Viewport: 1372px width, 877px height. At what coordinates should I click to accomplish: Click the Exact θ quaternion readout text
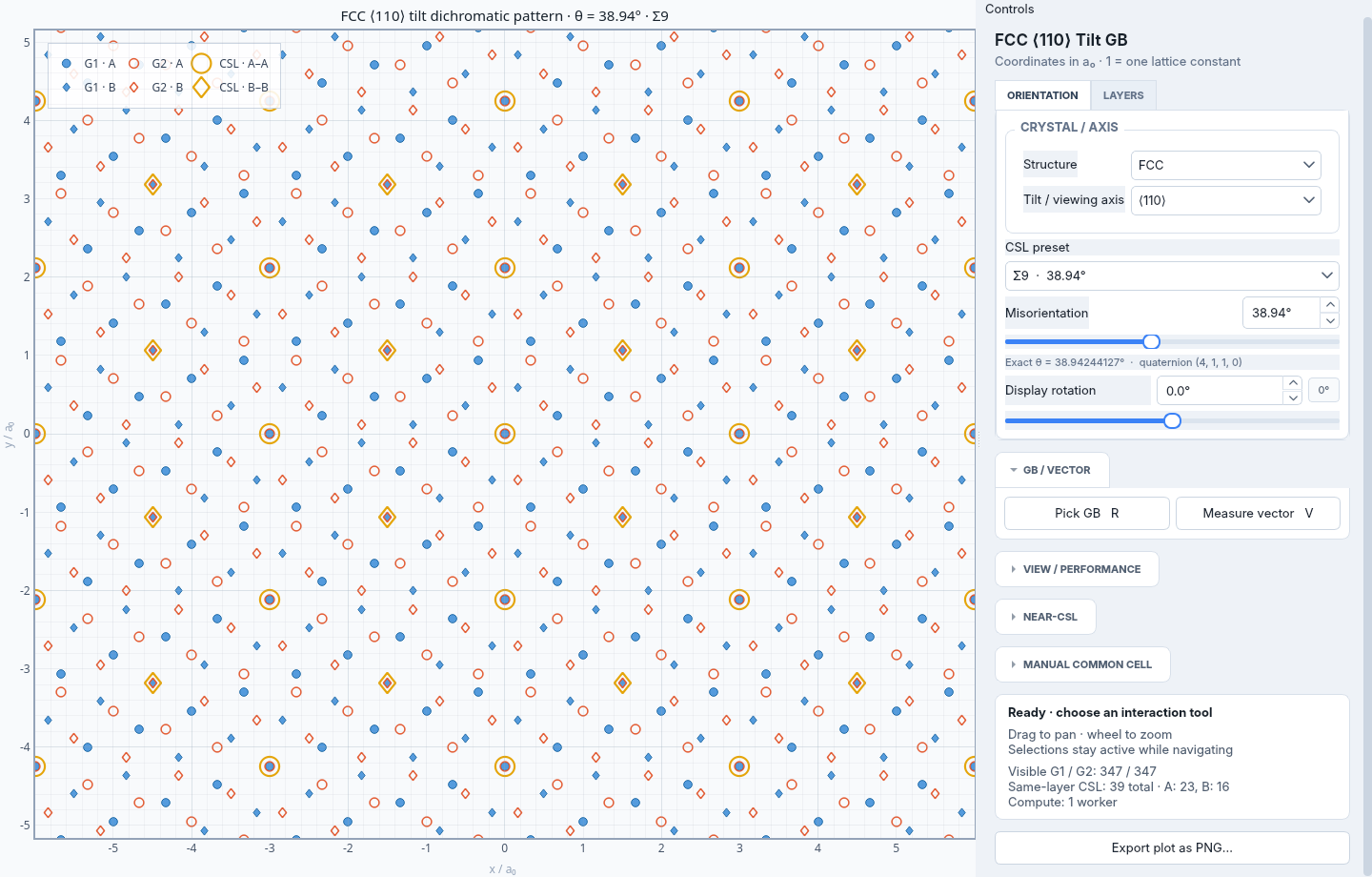point(1123,362)
